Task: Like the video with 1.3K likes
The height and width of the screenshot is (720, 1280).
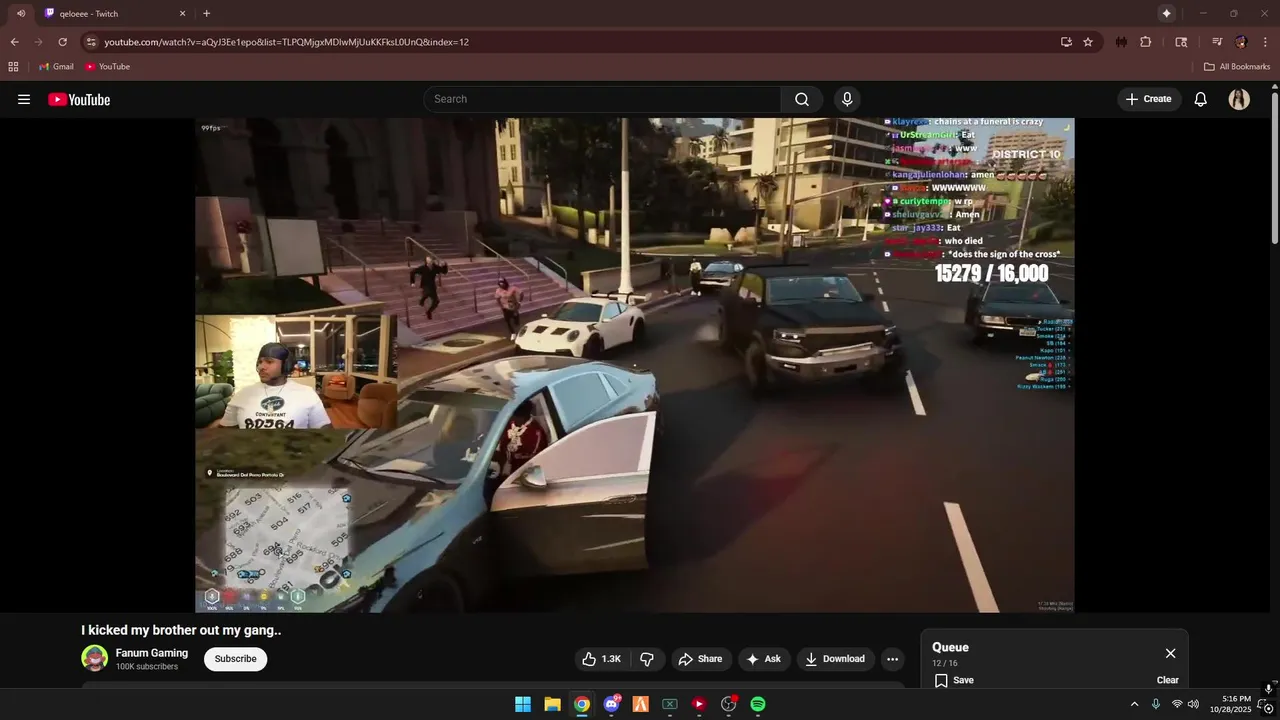Action: point(602,659)
